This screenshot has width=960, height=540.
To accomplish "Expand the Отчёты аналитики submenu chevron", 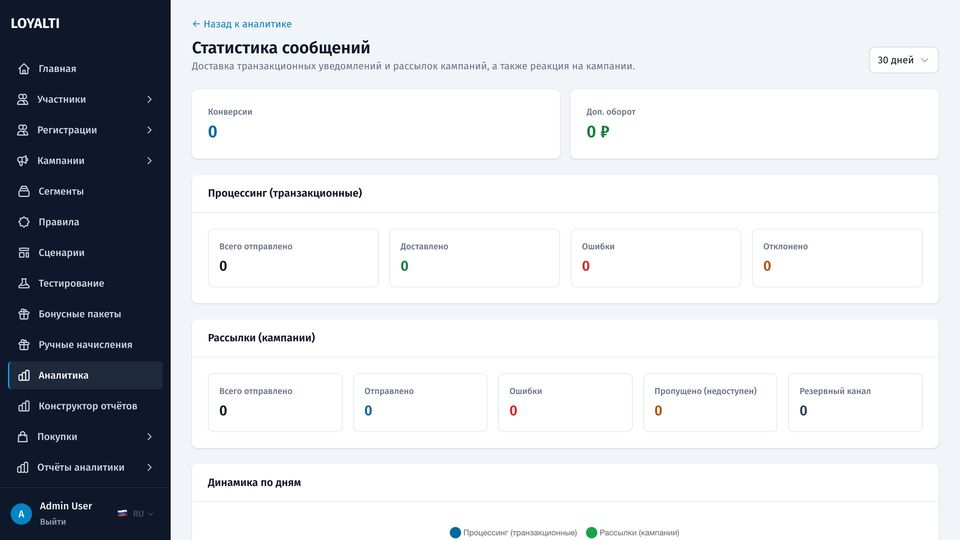I will [149, 467].
